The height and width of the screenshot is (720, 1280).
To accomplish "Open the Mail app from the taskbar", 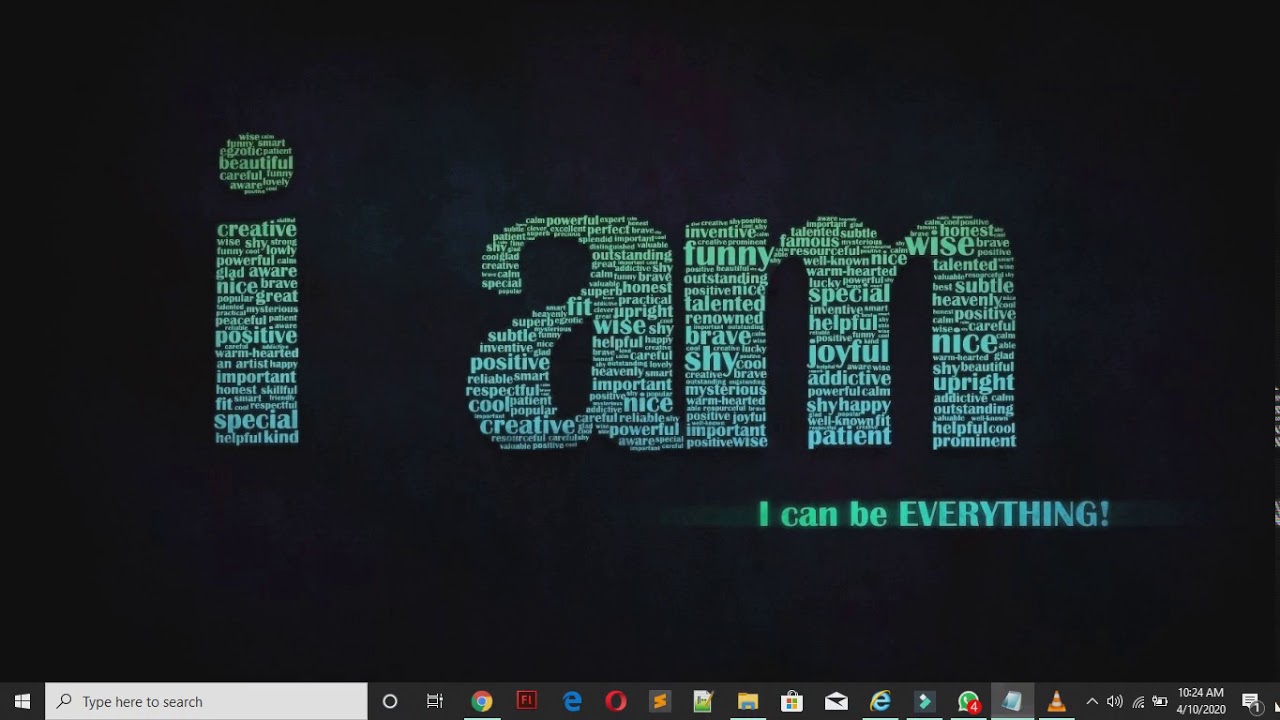I will click(836, 701).
